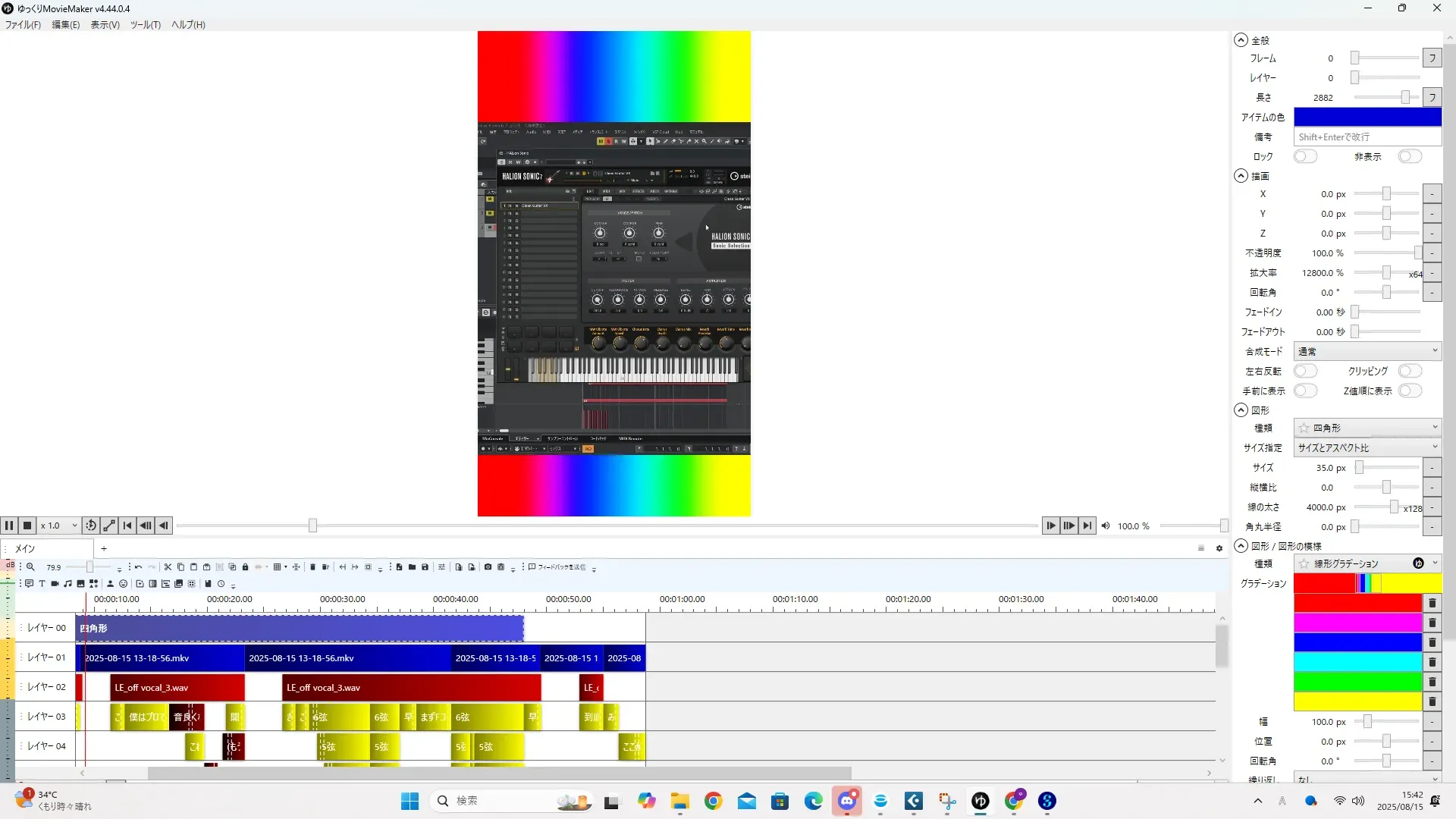Screen dimensions: 1456x819
Task: Click the save project floppy icon
Action: (425, 567)
